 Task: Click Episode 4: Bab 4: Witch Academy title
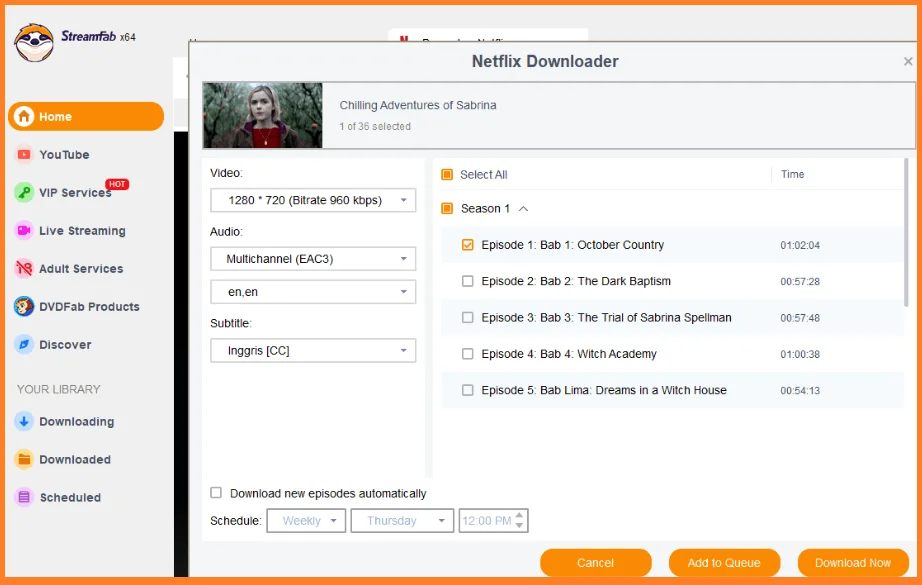569,354
